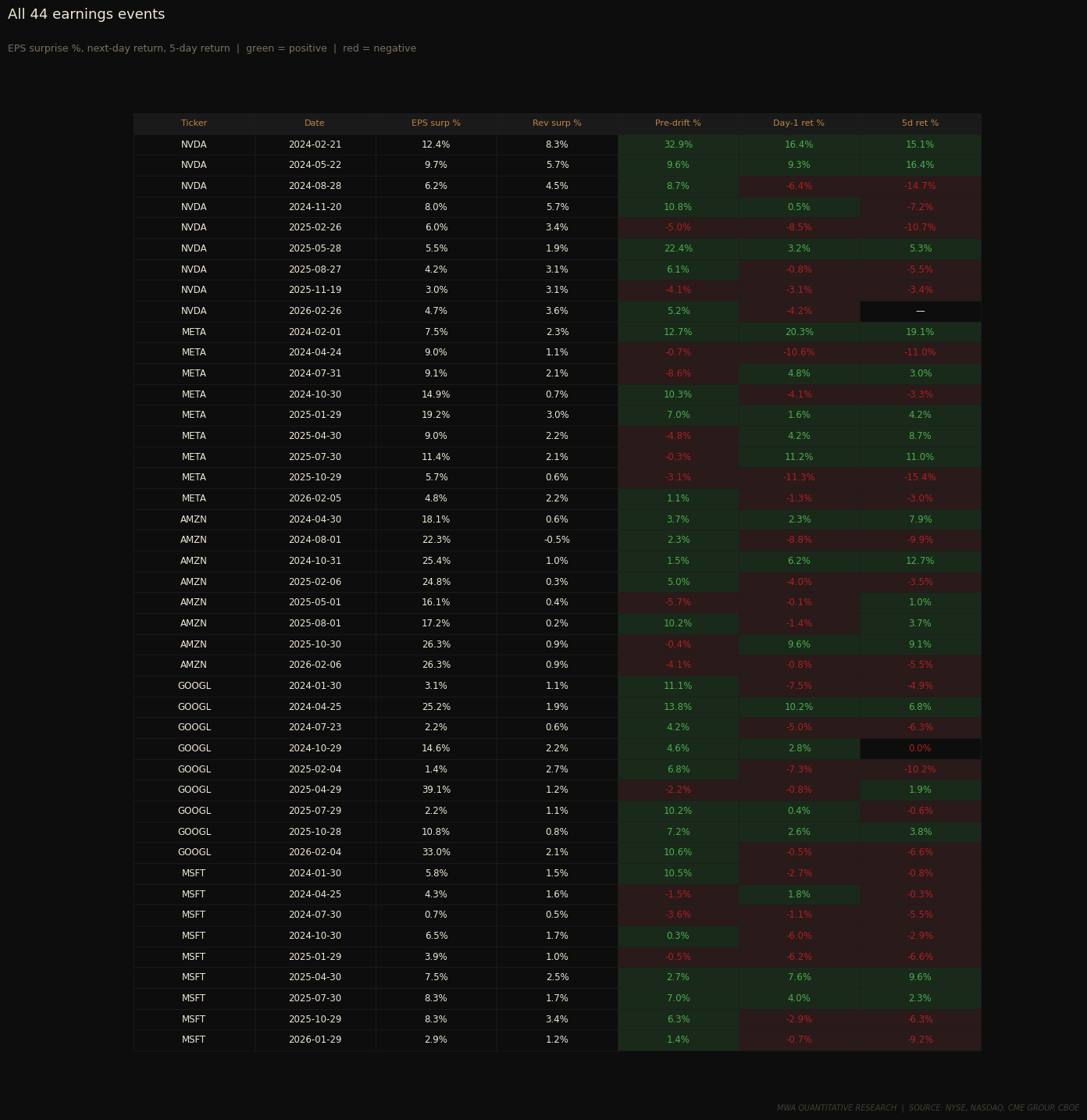
Task: Click the Rev surp % column header
Action: (x=557, y=123)
